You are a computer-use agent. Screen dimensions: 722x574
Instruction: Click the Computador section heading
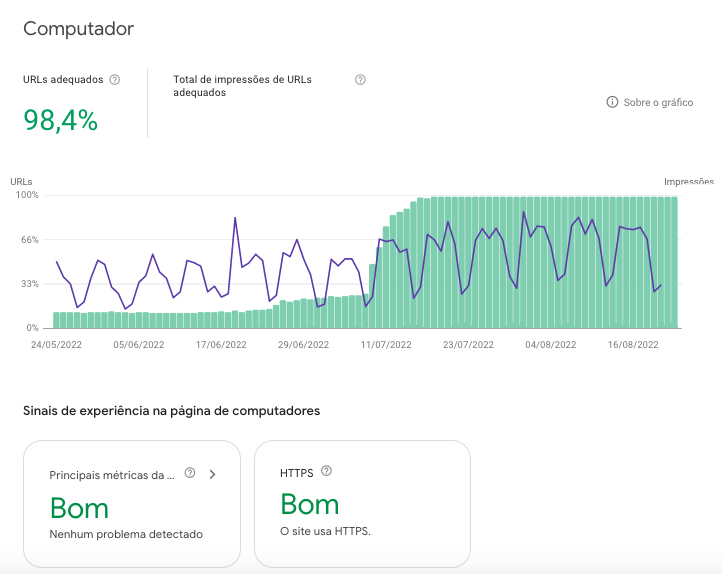(78, 28)
